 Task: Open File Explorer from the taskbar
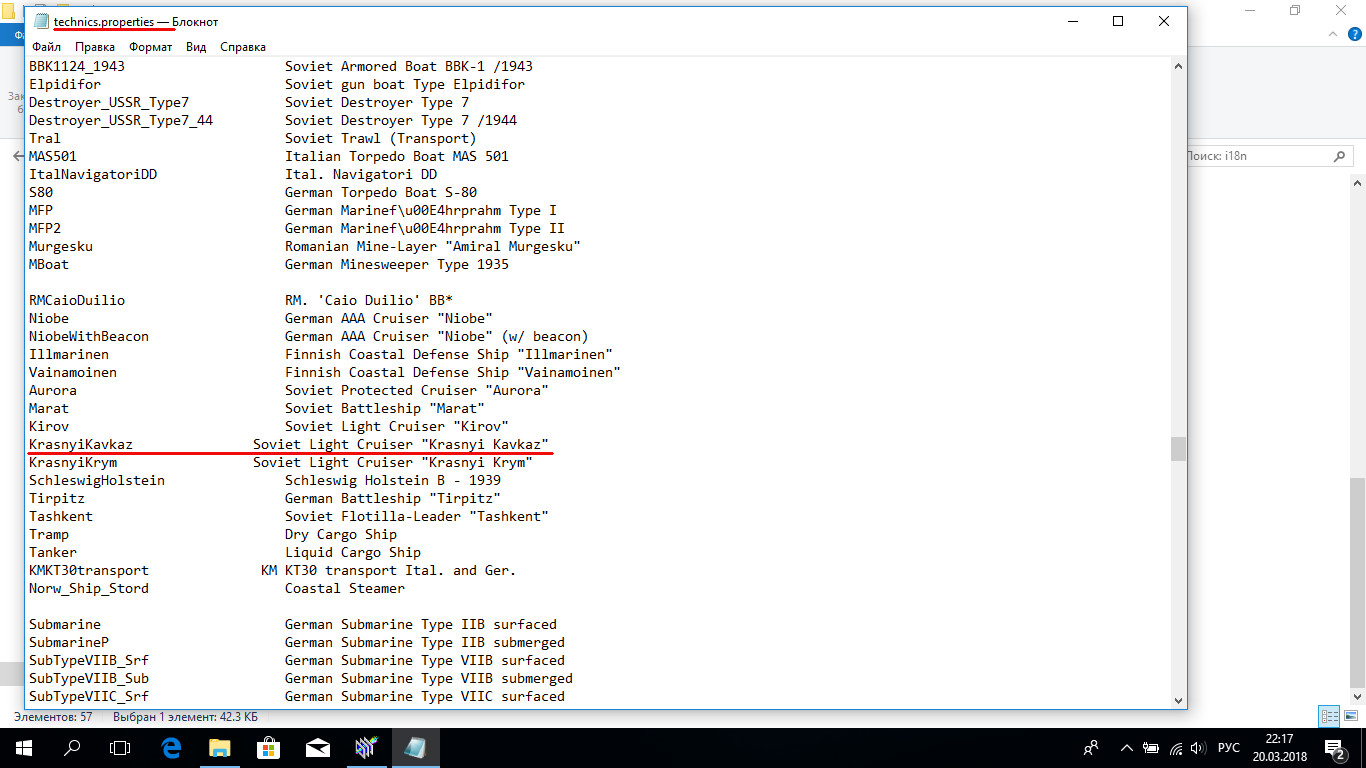point(220,748)
